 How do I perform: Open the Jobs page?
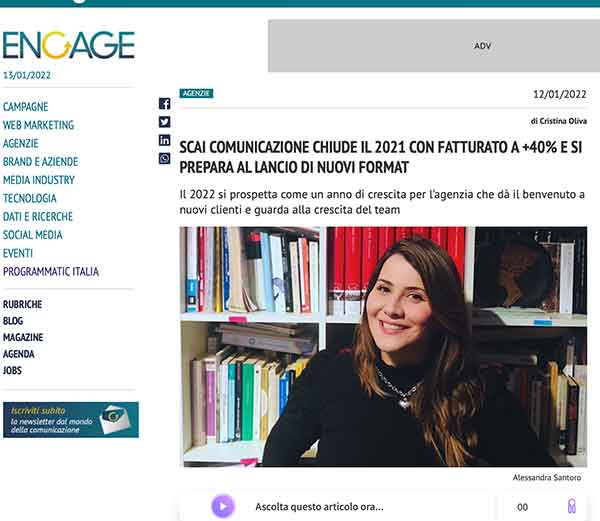[13, 370]
